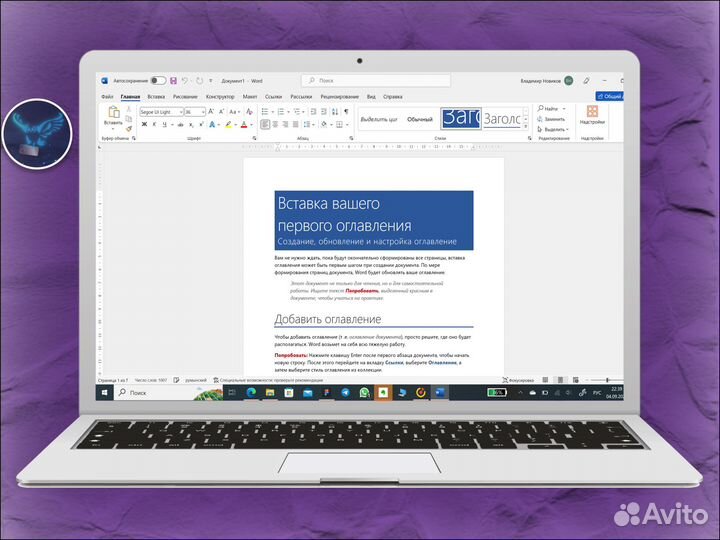Click the Copy icon in clipboard group

129,119
